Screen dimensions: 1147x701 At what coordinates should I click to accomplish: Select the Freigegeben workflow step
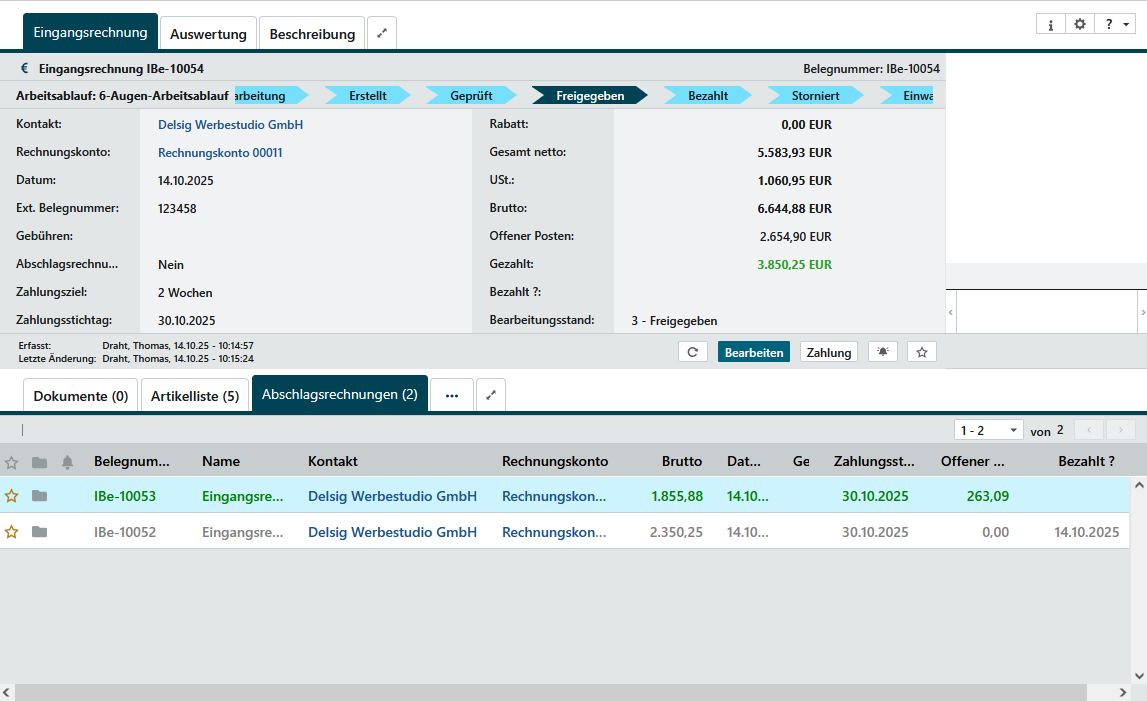(590, 96)
